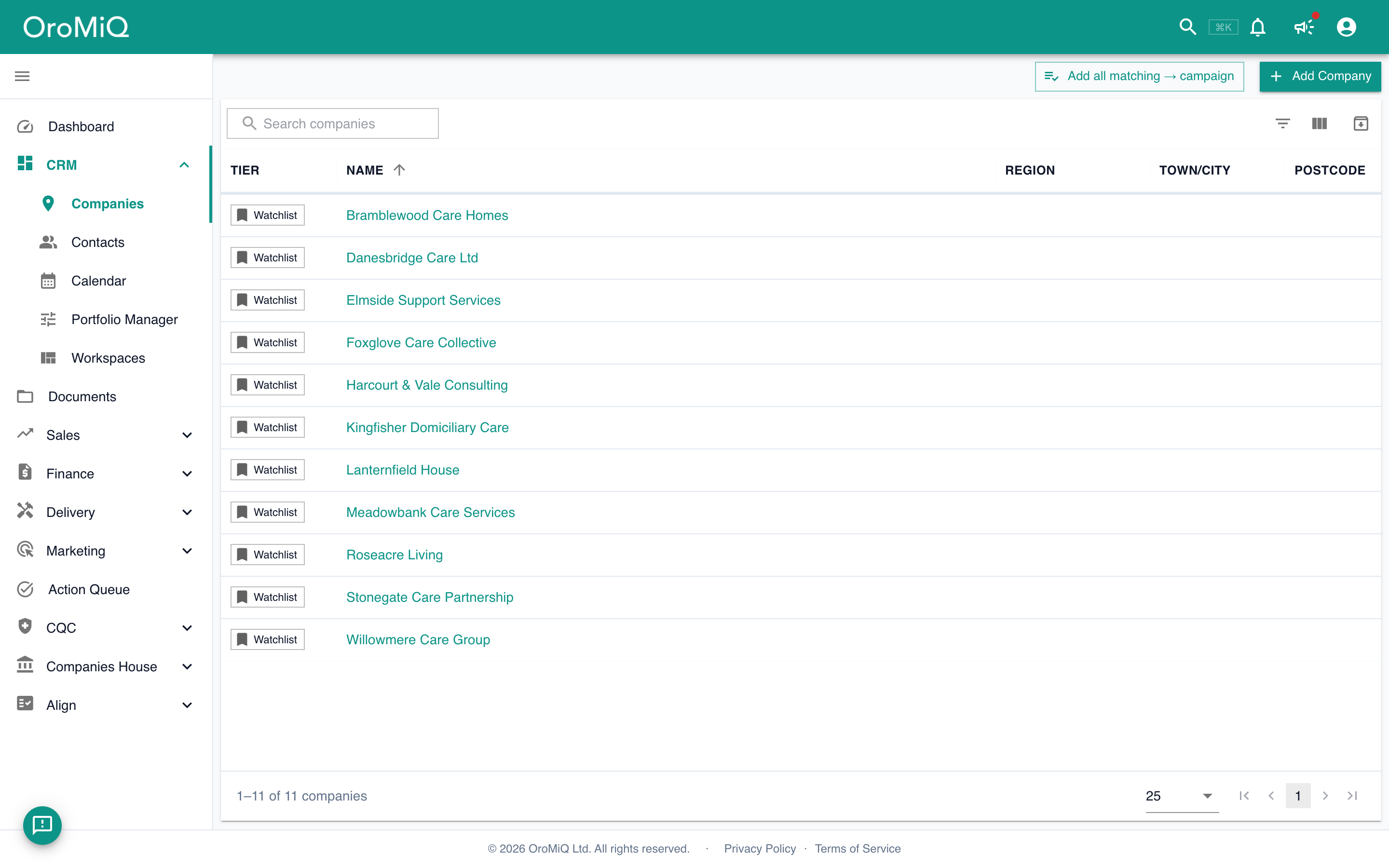The image size is (1389, 868).
Task: Open notifications bell
Action: click(1257, 27)
